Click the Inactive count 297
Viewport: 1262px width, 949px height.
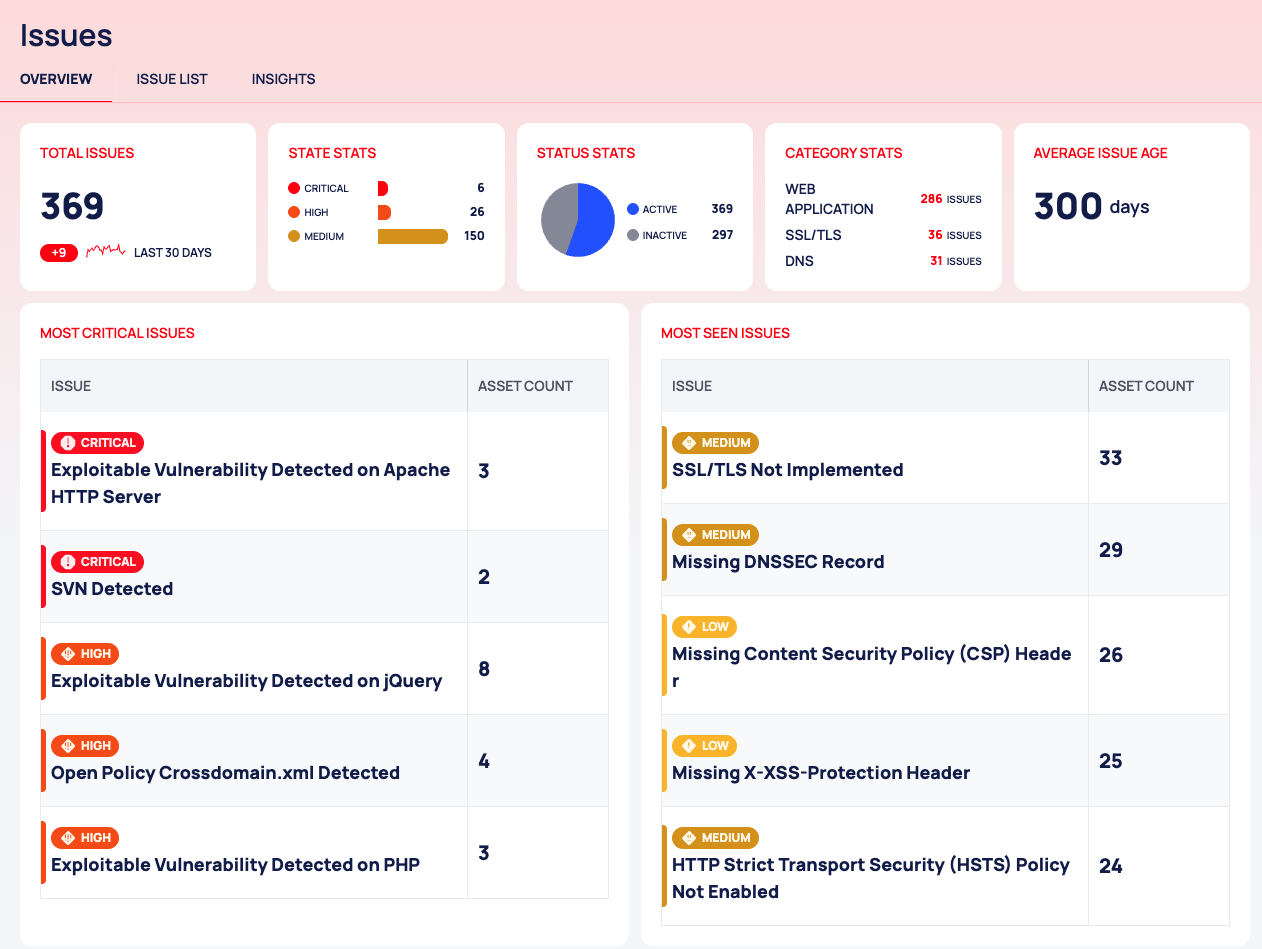pos(722,235)
